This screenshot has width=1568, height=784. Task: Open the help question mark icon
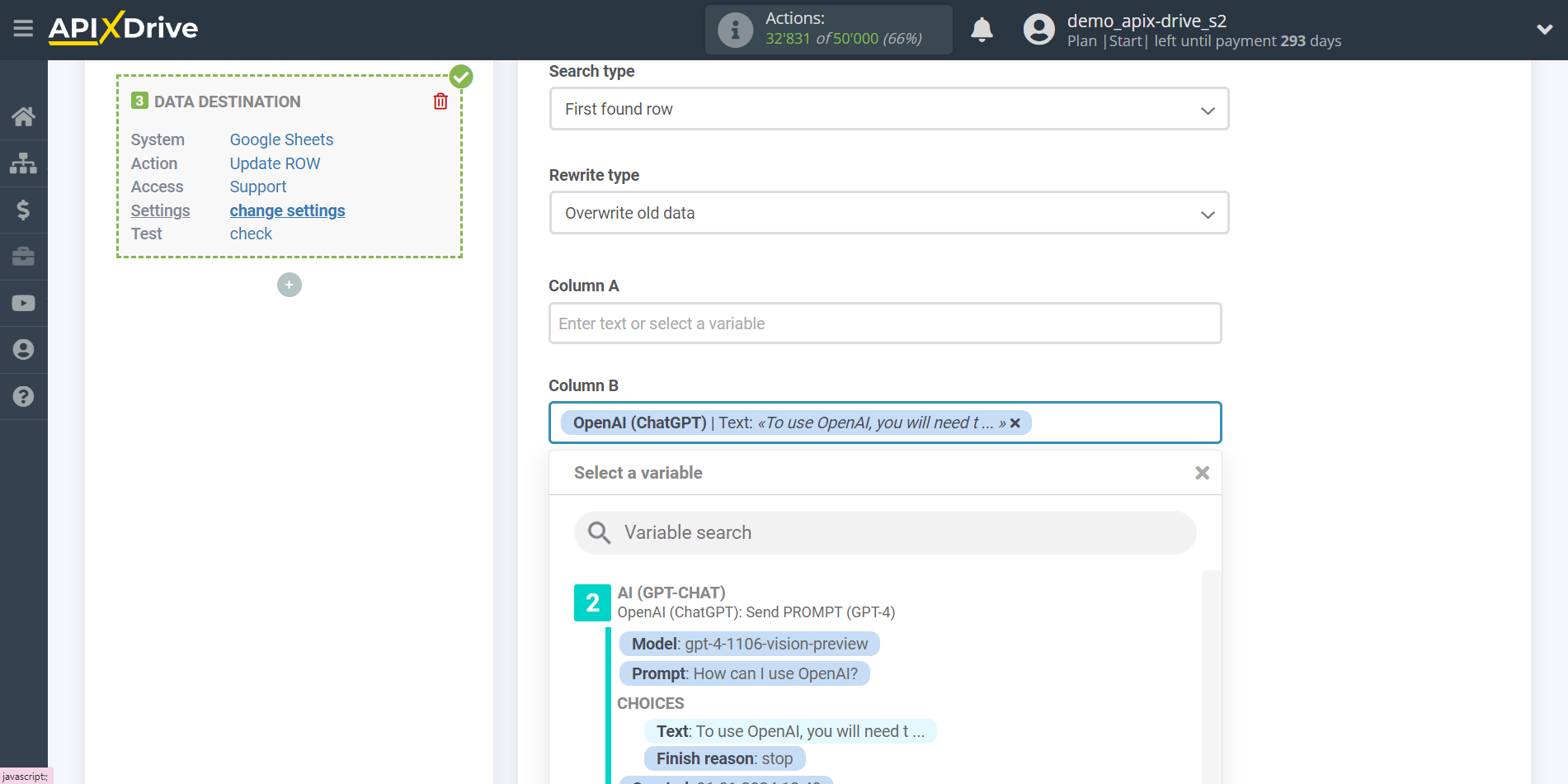coord(23,397)
